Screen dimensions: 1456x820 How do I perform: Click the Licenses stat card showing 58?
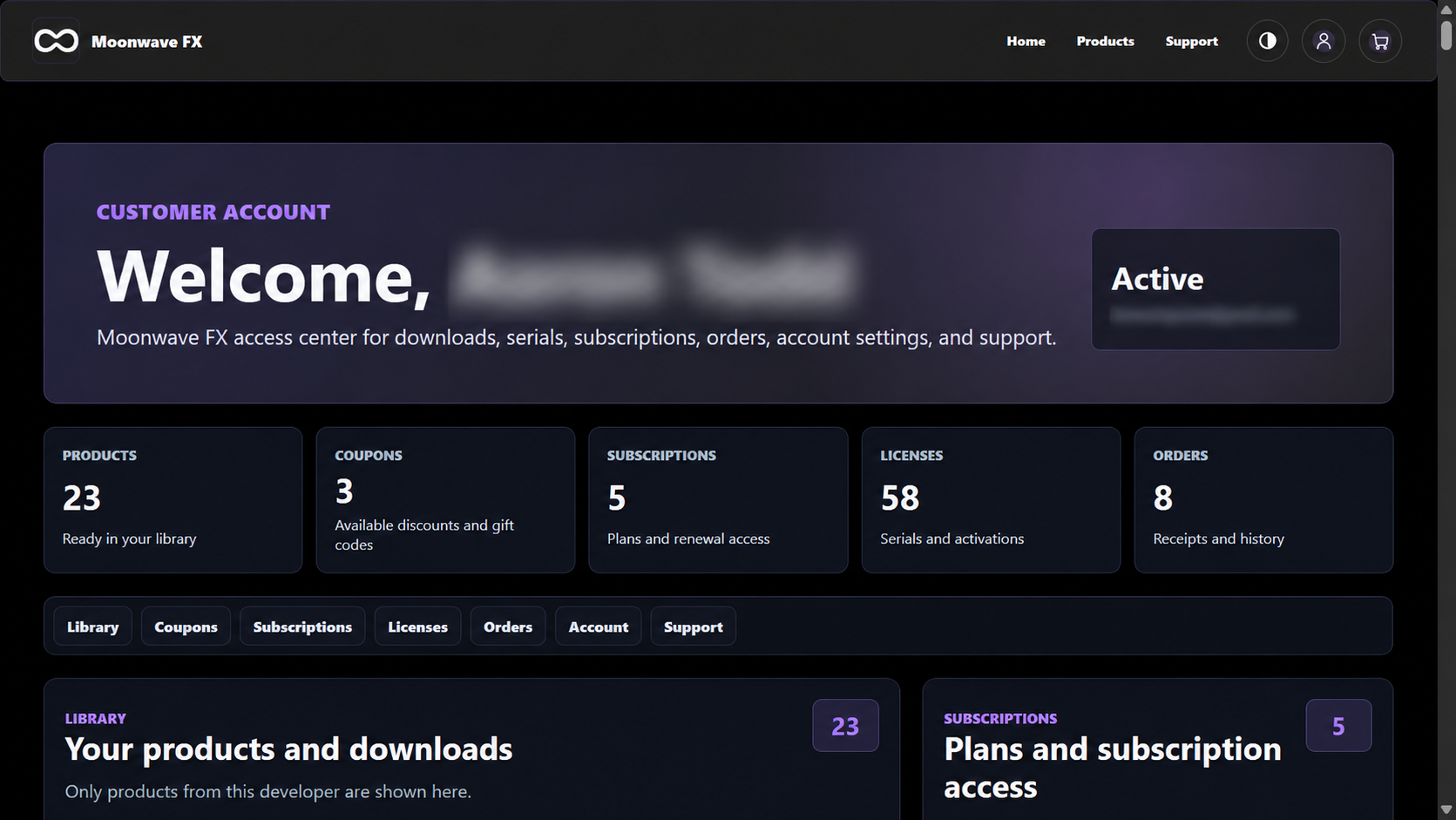[x=991, y=500]
